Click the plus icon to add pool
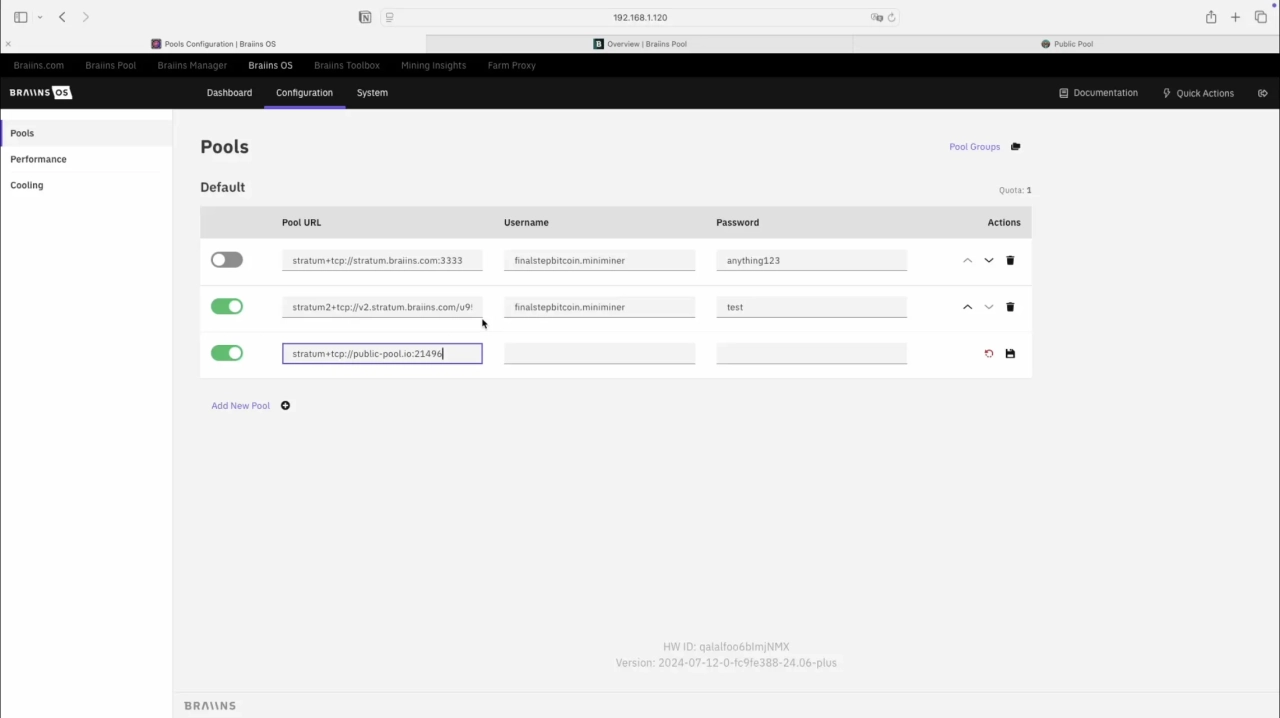Image resolution: width=1280 pixels, height=718 pixels. pyautogui.click(x=285, y=406)
